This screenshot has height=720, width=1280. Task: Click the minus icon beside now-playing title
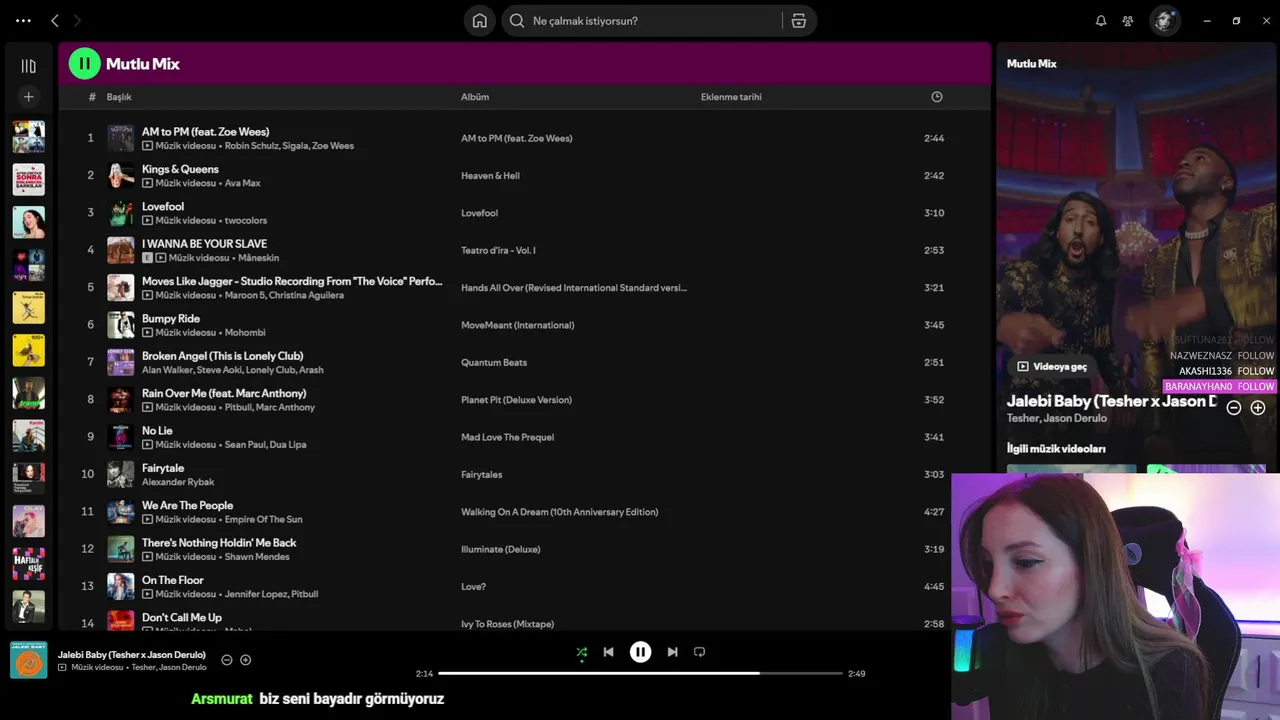click(226, 660)
